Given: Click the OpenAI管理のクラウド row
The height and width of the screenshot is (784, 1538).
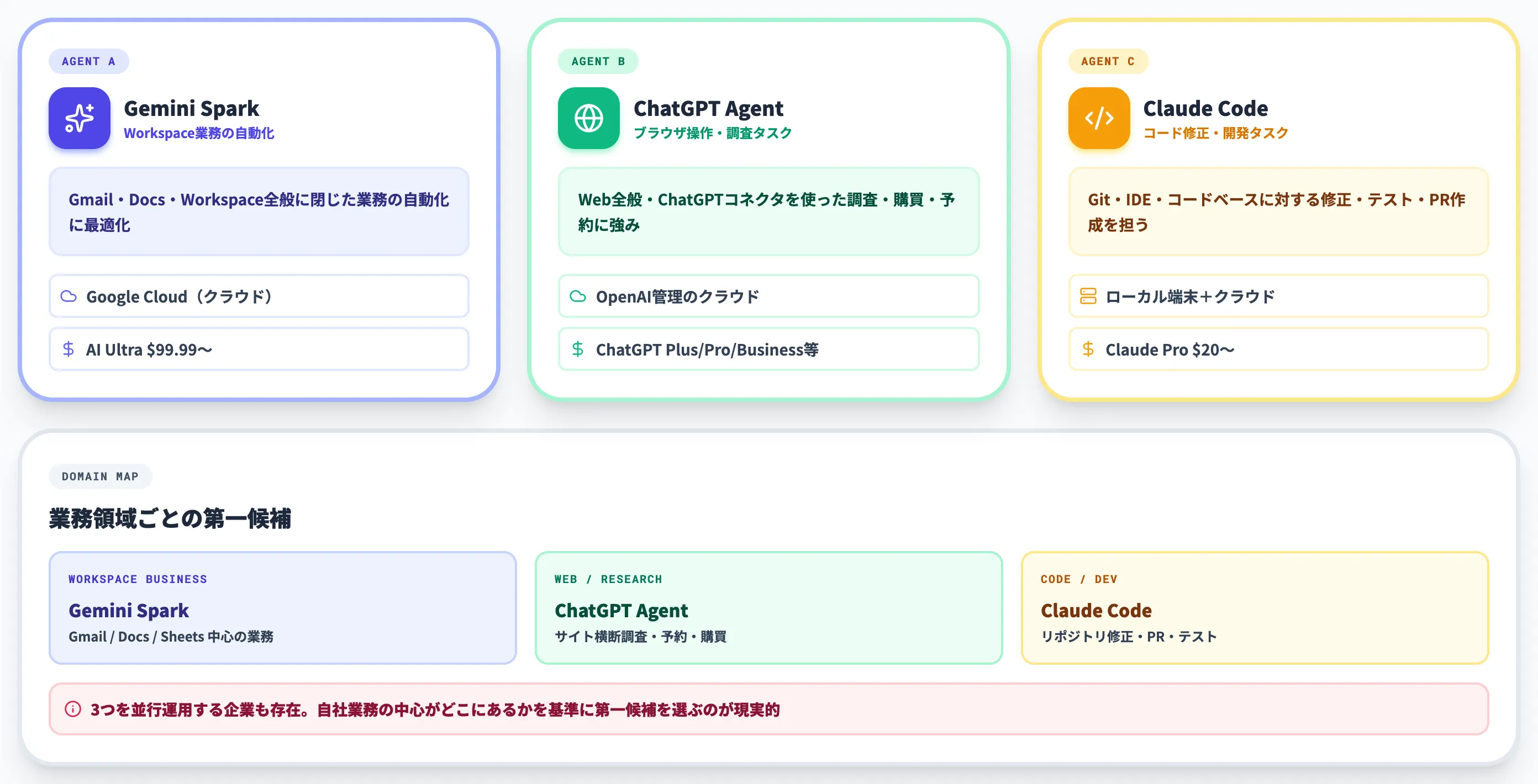Looking at the screenshot, I should click(768, 296).
